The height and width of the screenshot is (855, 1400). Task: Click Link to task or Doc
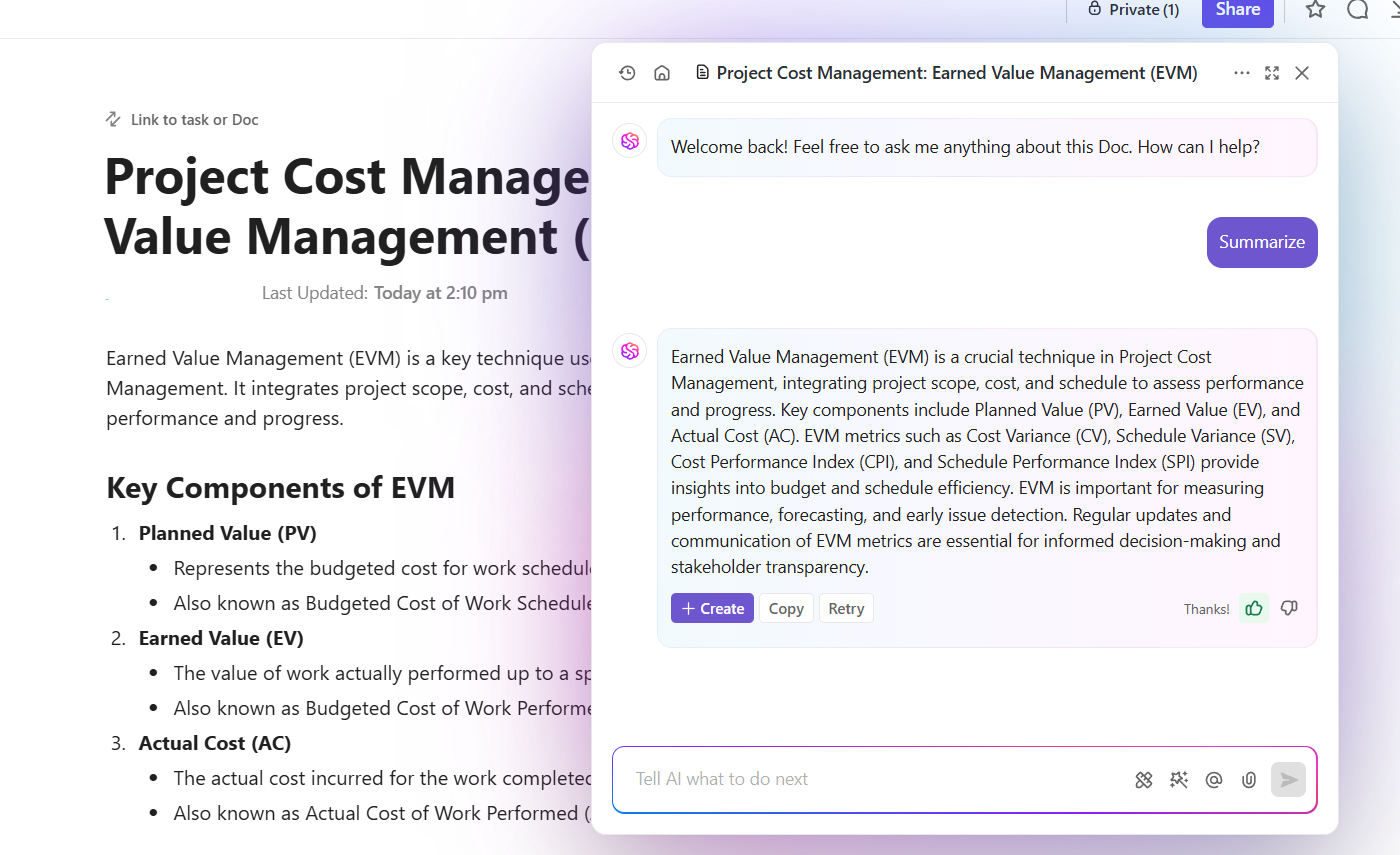(x=182, y=119)
